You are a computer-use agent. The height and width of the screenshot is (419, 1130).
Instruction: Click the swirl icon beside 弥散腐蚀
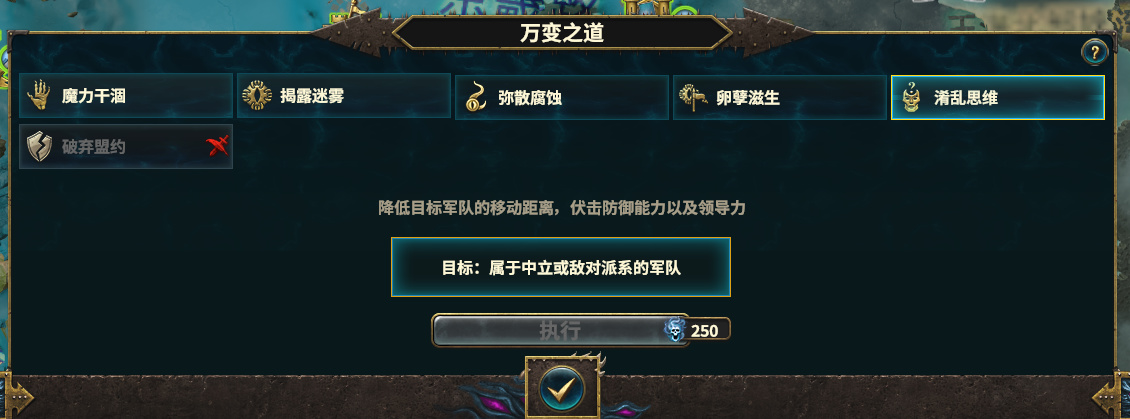(475, 97)
